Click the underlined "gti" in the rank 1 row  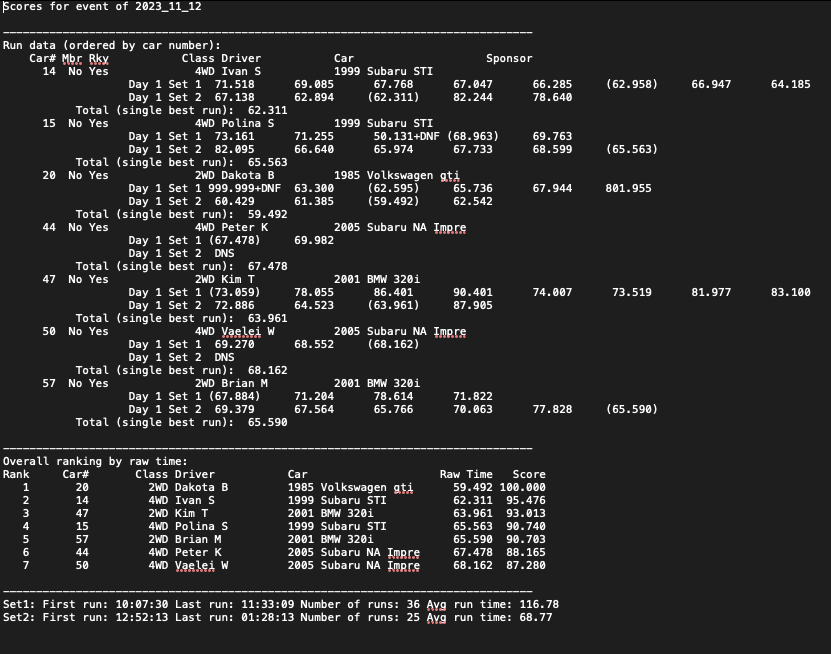coord(403,487)
